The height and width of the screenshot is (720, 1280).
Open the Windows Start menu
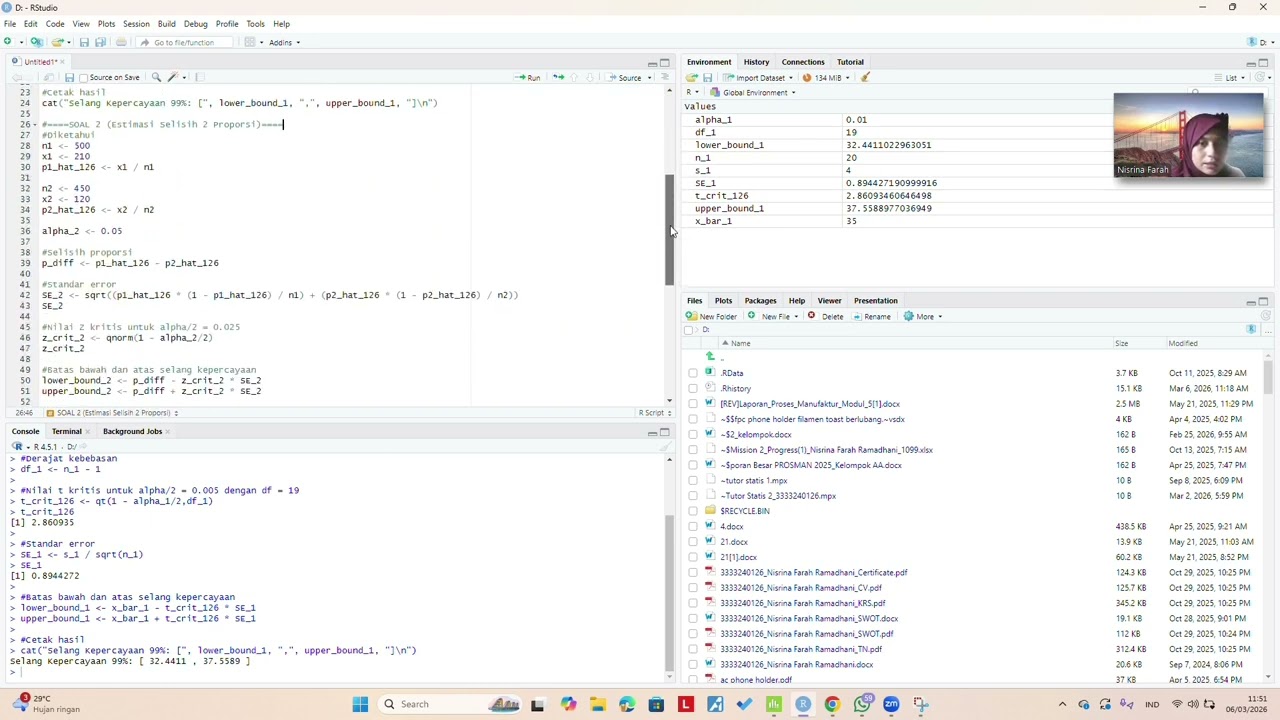tap(360, 704)
